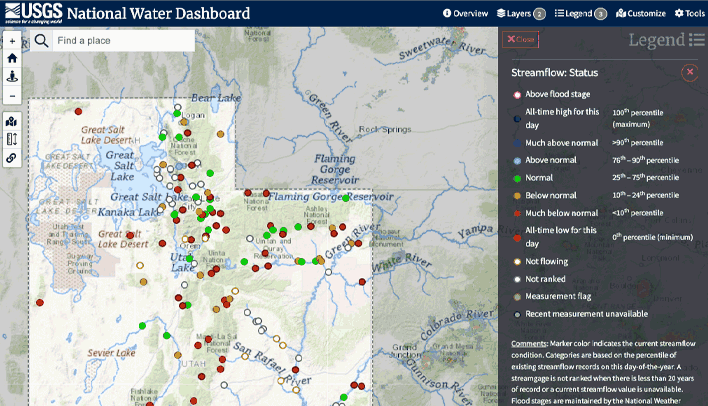Click the Rock Springs map label
Screen dimensions: 708x406
(x=385, y=130)
